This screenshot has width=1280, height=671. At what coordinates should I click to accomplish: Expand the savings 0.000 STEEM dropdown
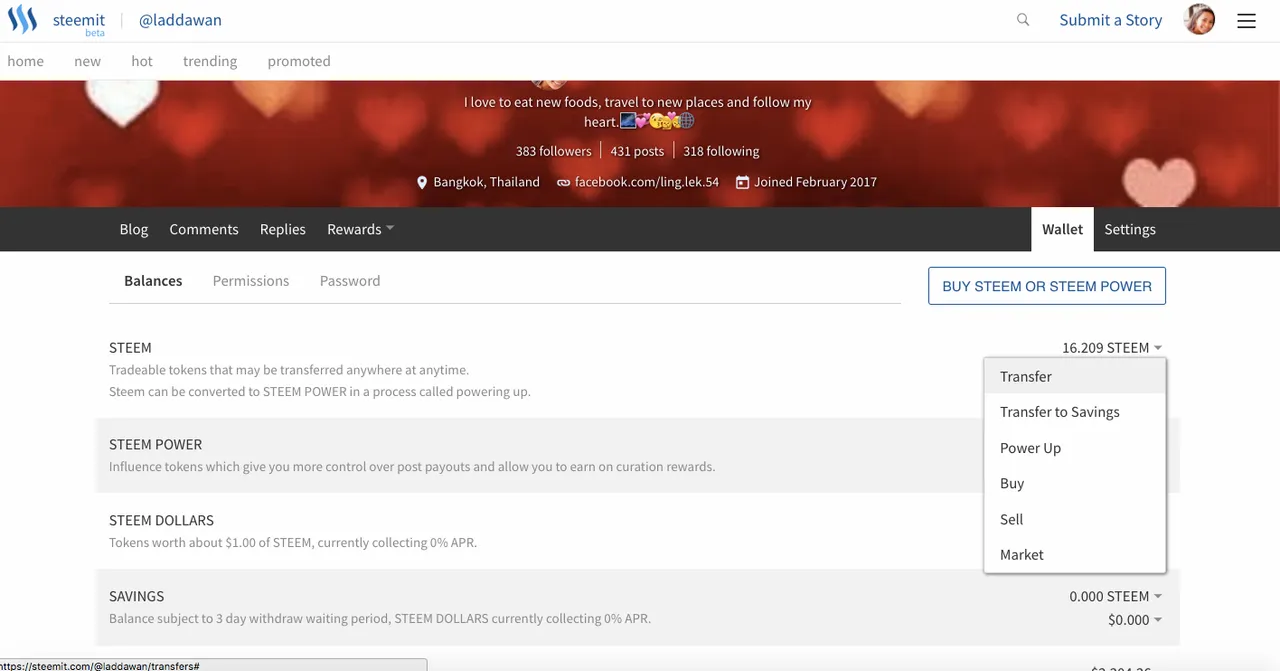1116,596
